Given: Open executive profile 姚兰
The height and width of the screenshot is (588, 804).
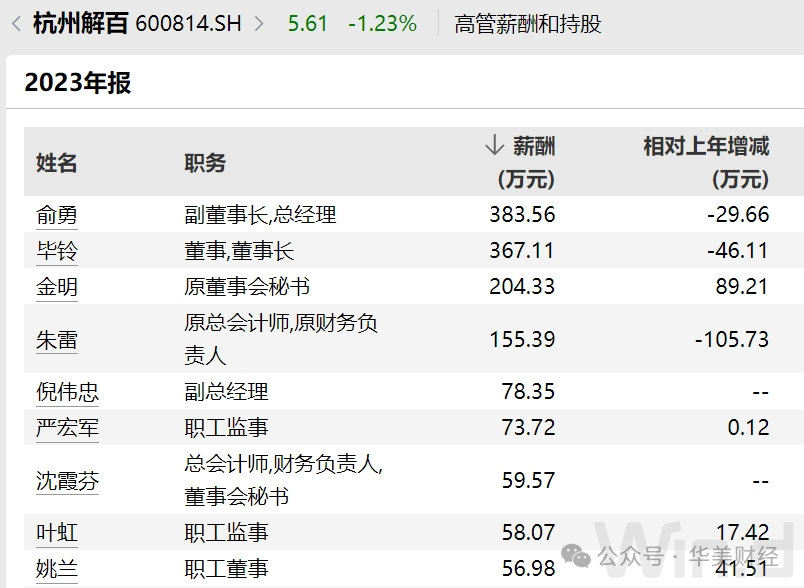Looking at the screenshot, I should (57, 569).
